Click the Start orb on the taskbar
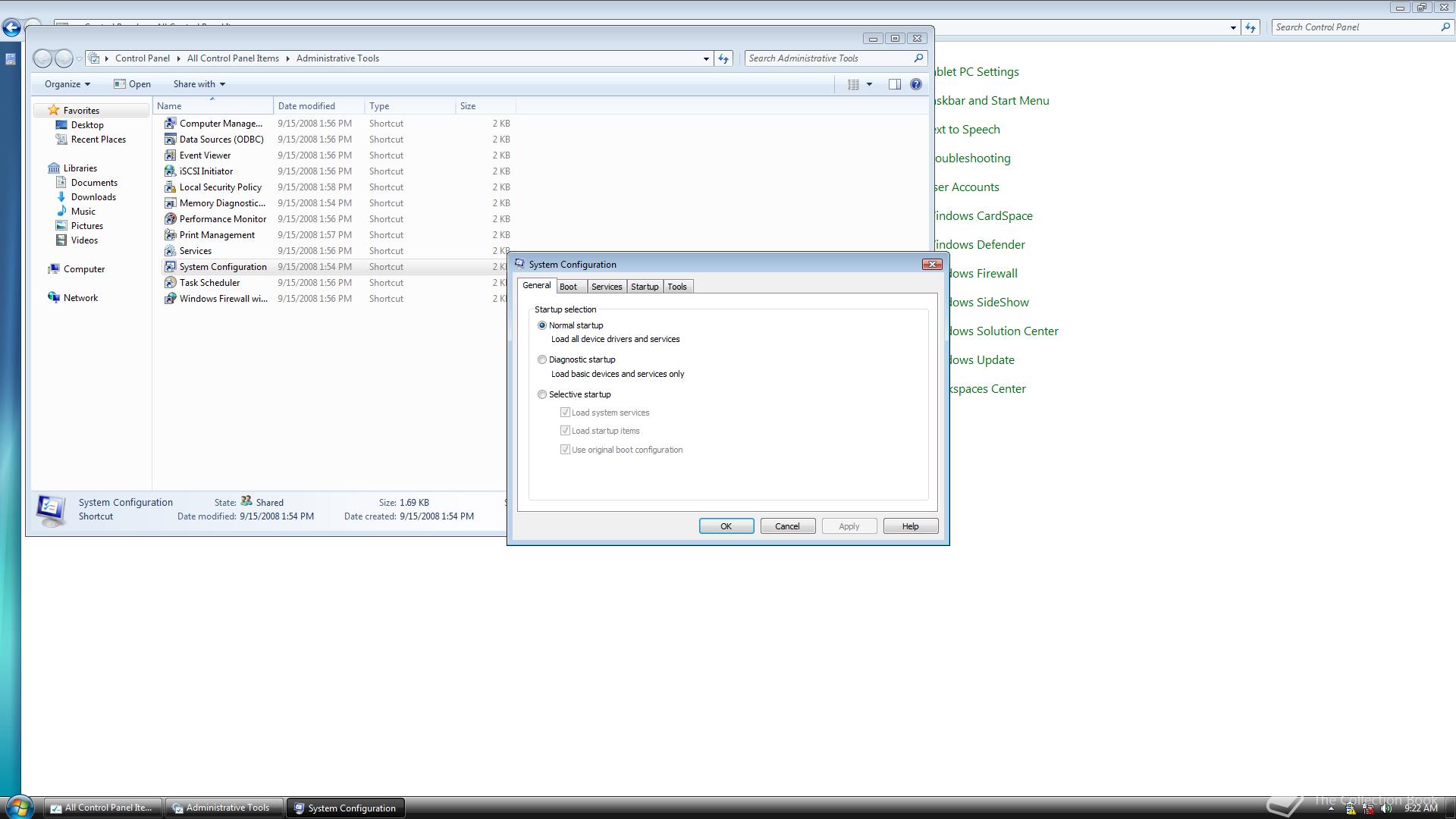The width and height of the screenshot is (1456, 819). [18, 807]
